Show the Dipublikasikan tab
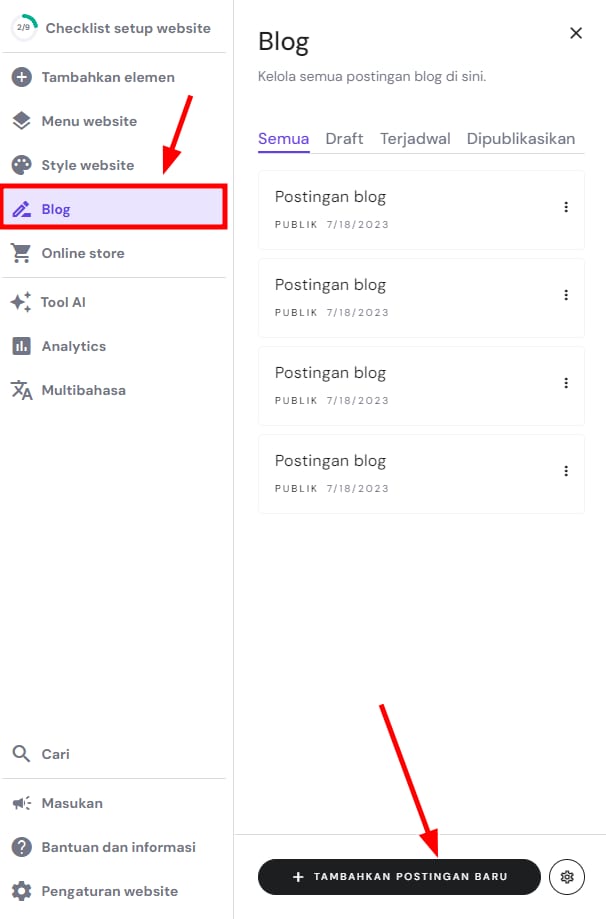 tap(520, 139)
